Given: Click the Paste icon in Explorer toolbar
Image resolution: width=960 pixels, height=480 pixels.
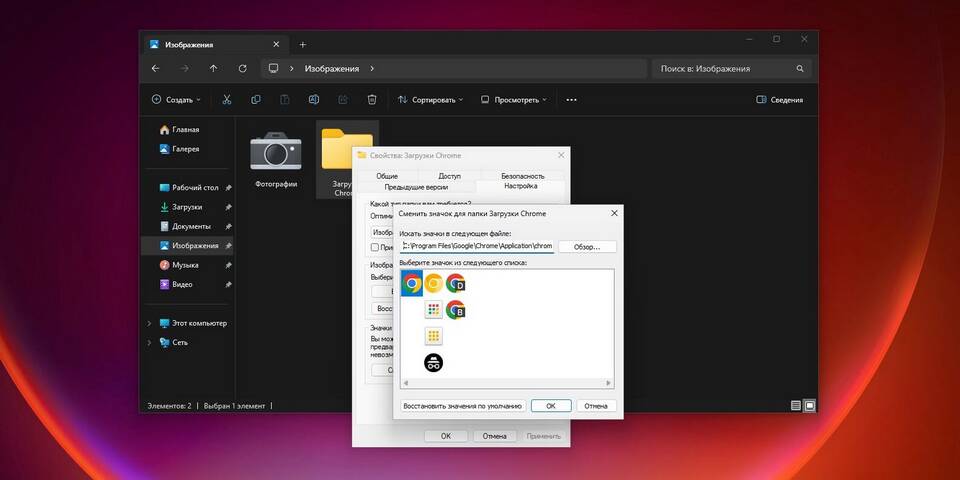Looking at the screenshot, I should tap(285, 100).
